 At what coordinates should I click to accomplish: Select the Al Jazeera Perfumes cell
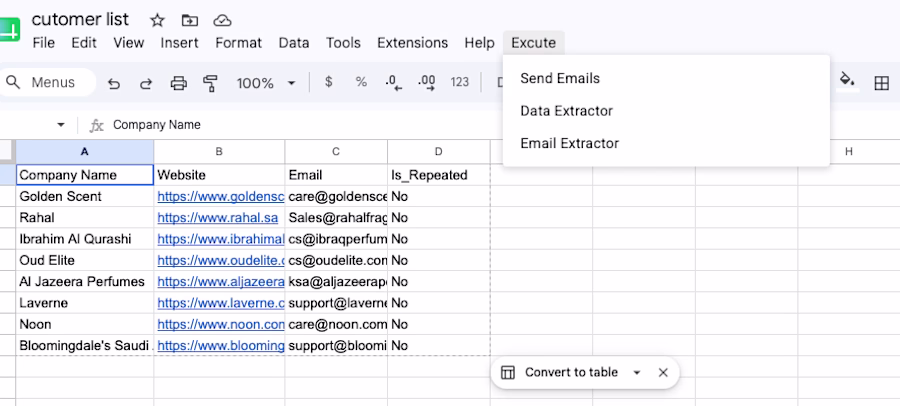click(85, 282)
